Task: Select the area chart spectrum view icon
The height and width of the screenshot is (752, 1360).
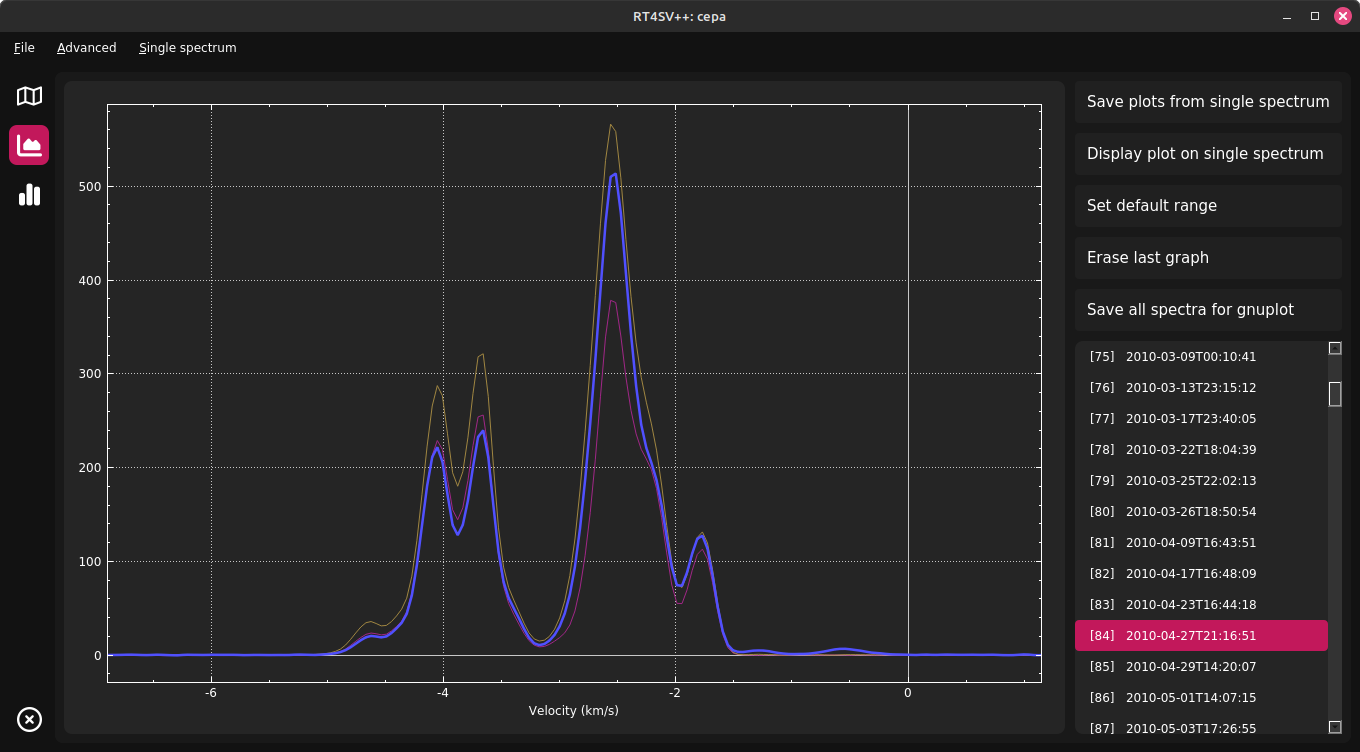Action: (x=29, y=145)
